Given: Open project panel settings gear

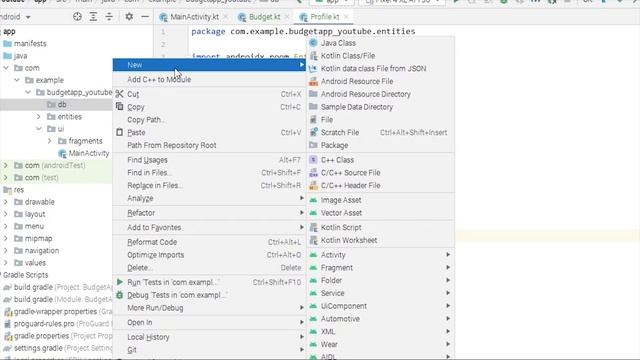Looking at the screenshot, I should 129,17.
